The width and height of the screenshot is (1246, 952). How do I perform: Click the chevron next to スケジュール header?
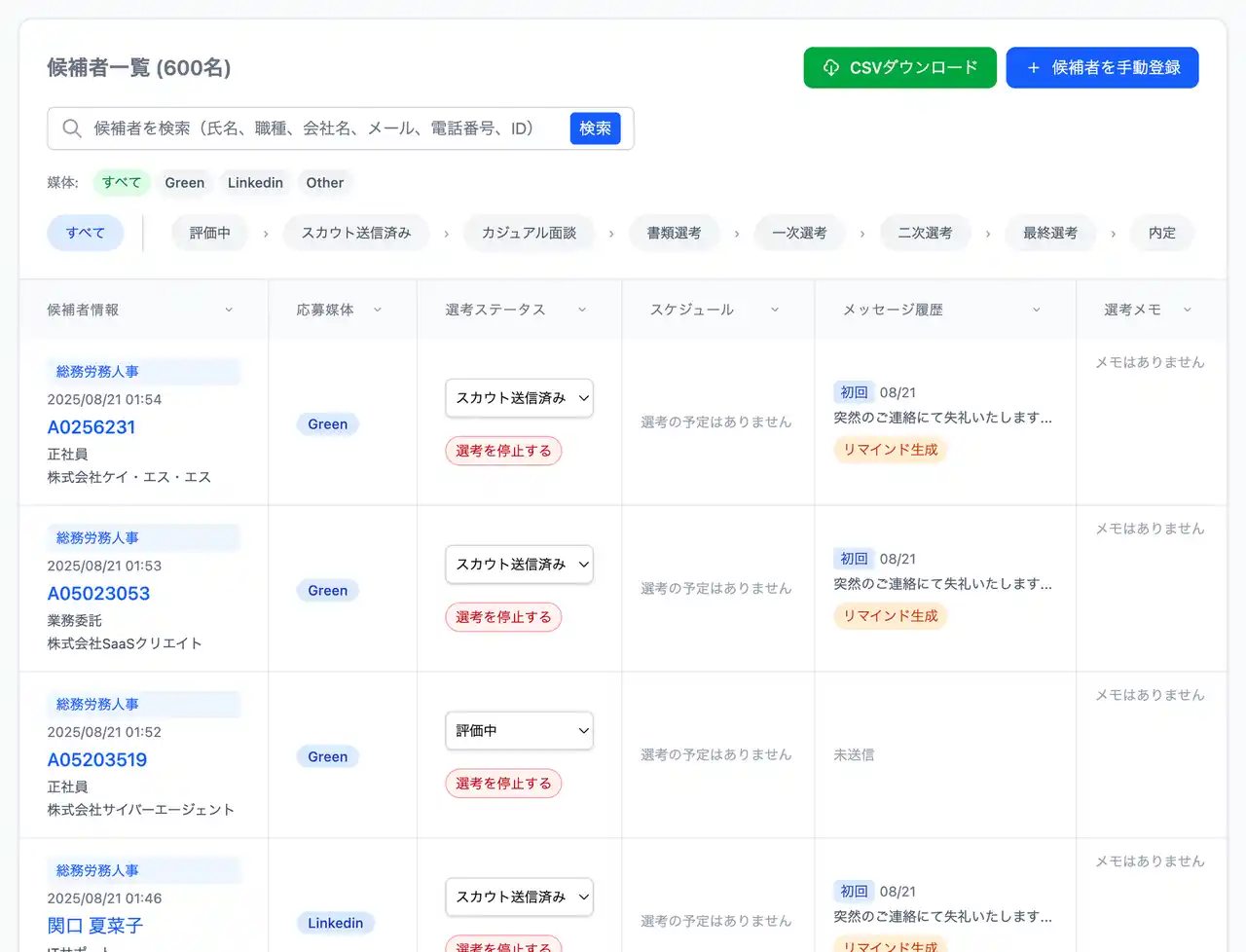point(775,311)
